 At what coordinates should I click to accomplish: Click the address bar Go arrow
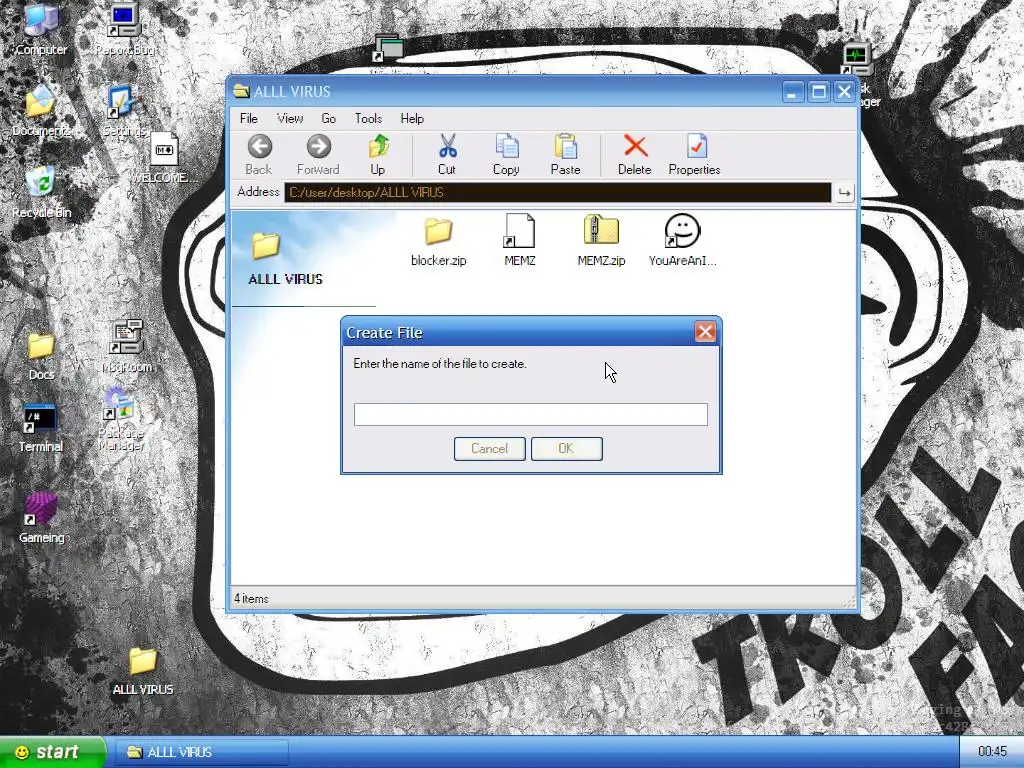tap(844, 193)
